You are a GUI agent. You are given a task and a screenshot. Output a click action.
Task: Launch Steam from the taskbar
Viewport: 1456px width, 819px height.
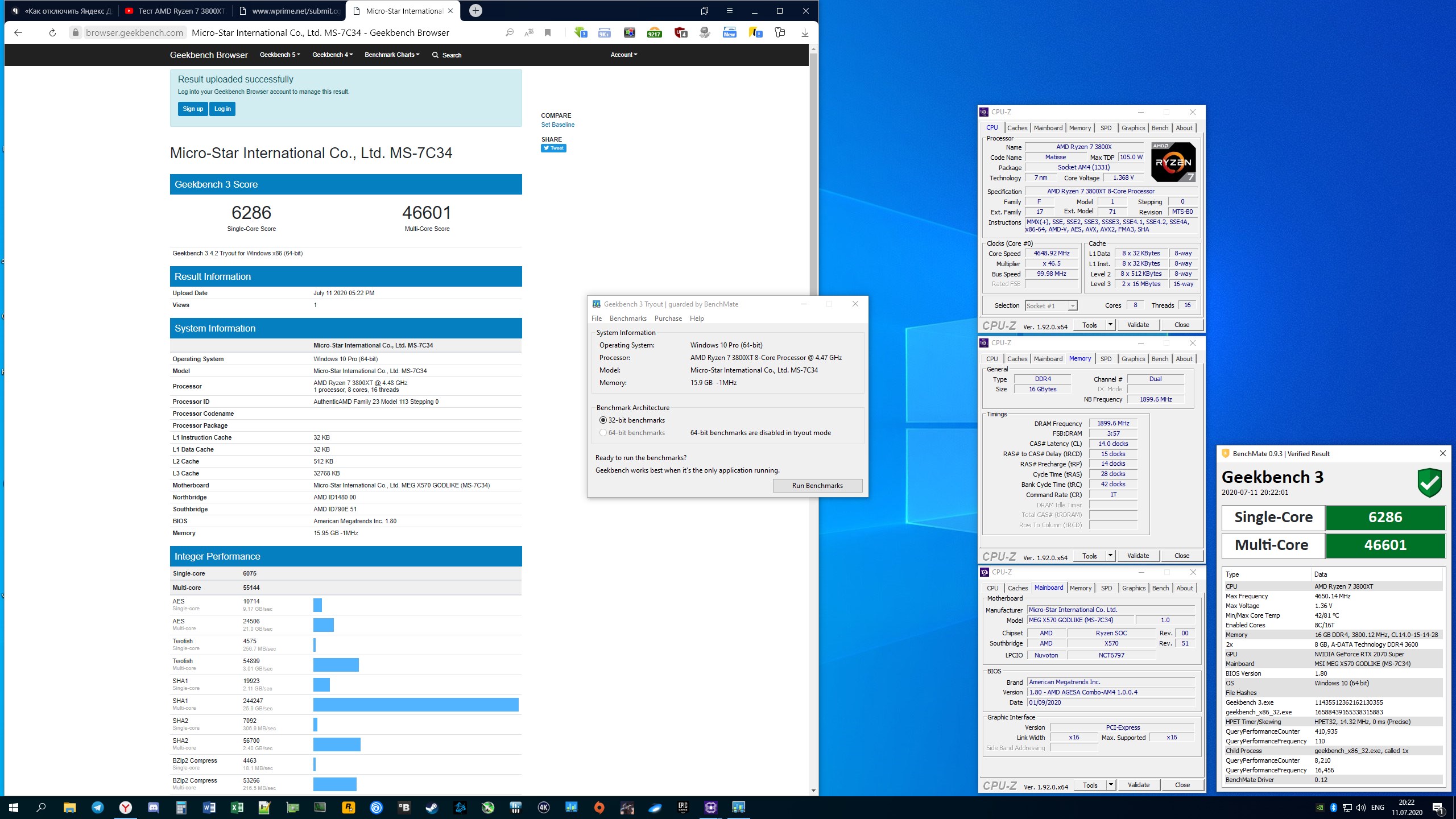pyautogui.click(x=432, y=807)
